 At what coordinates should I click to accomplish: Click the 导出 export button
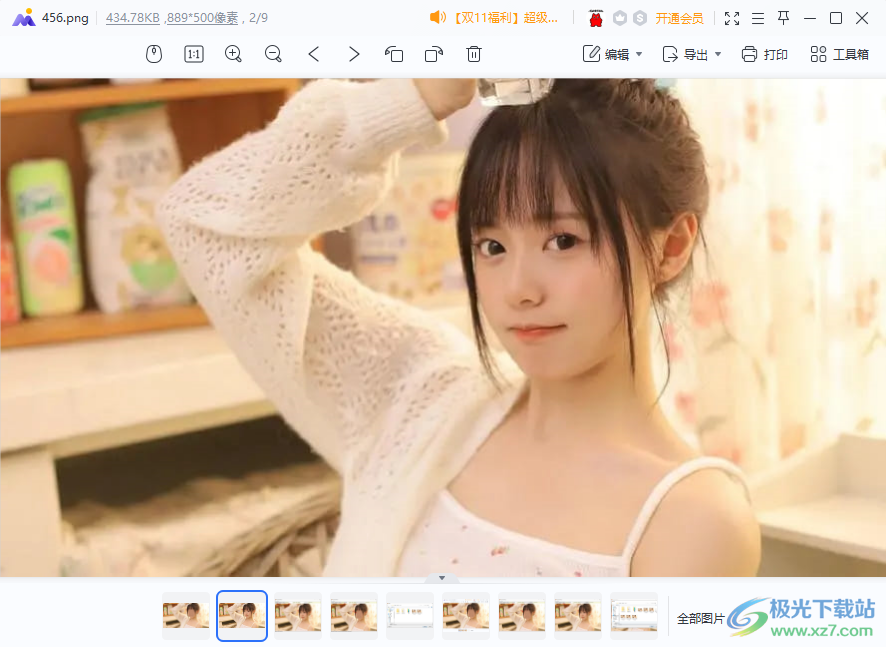tap(685, 54)
